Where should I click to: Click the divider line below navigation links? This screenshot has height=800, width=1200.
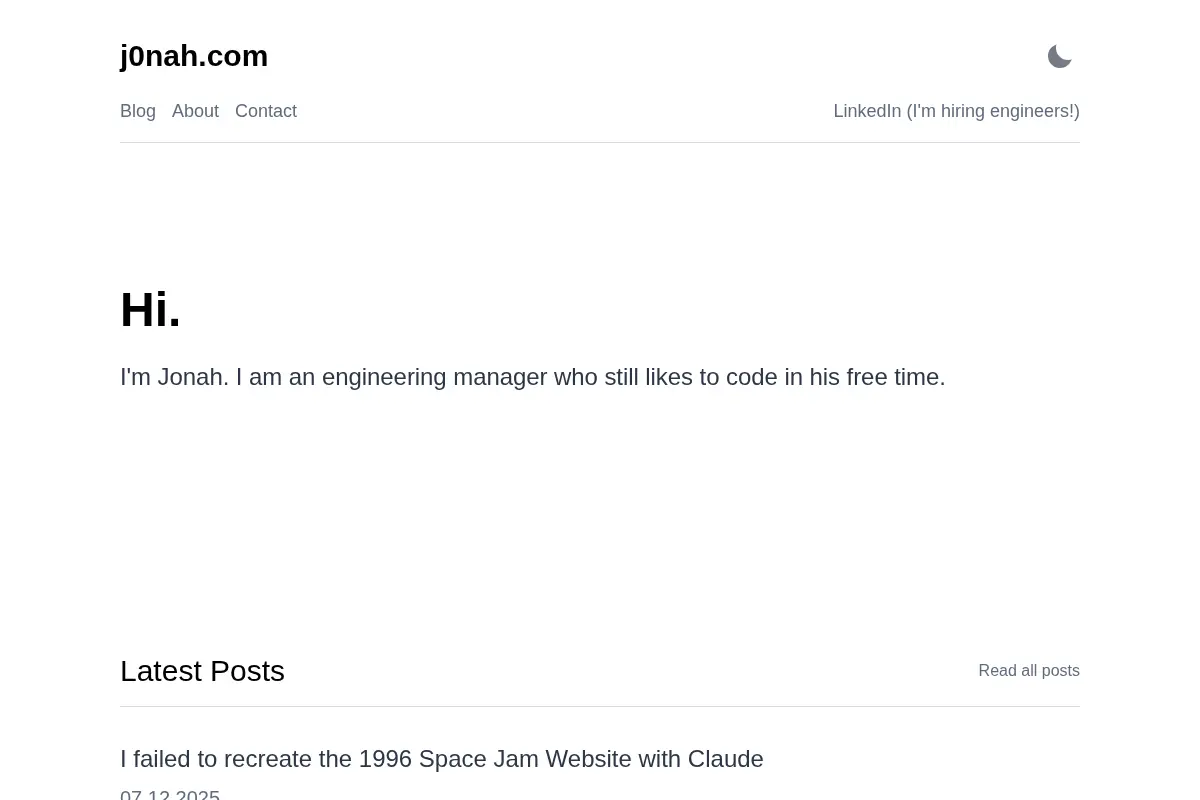coord(600,142)
